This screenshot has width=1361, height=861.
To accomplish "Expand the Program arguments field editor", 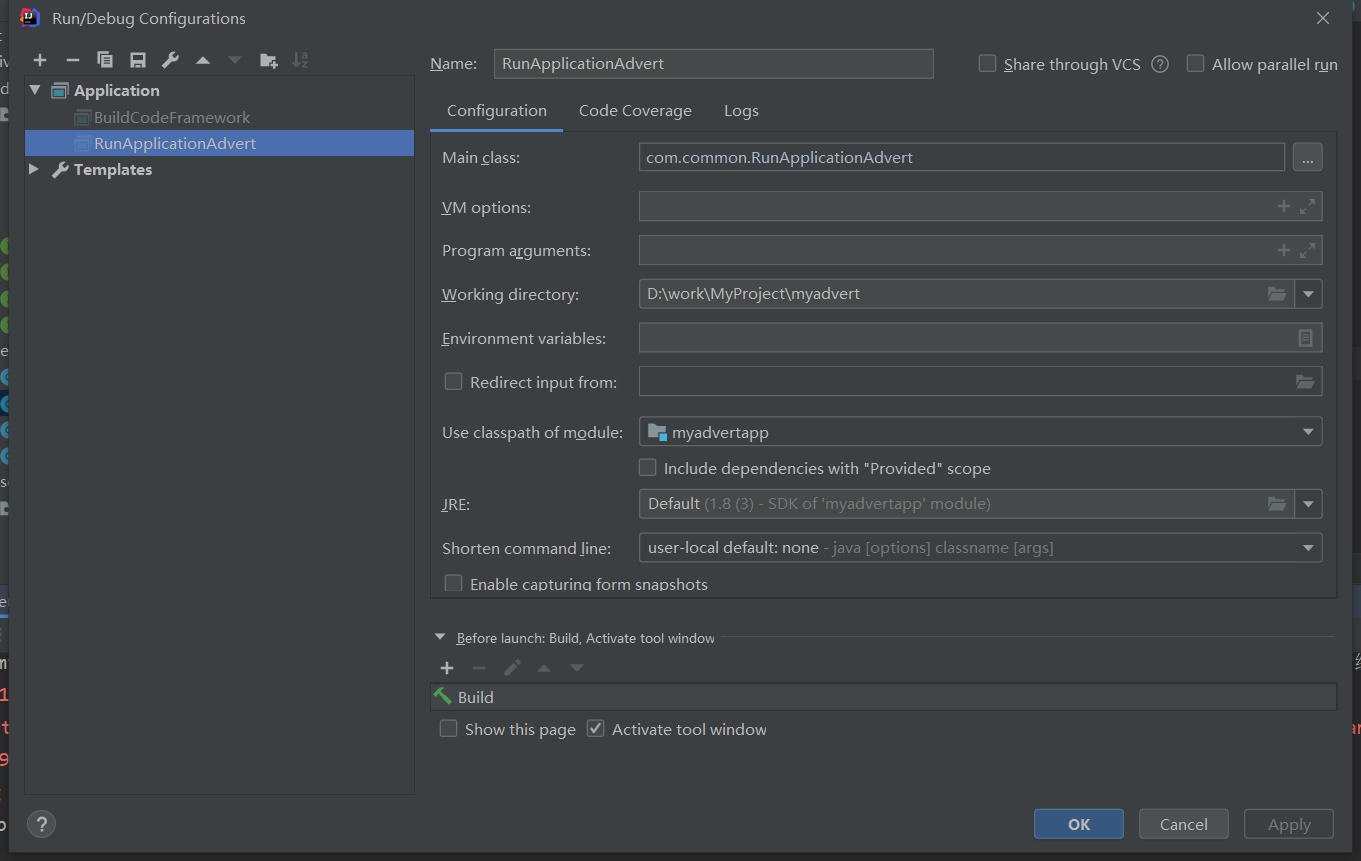I will tap(1307, 250).
